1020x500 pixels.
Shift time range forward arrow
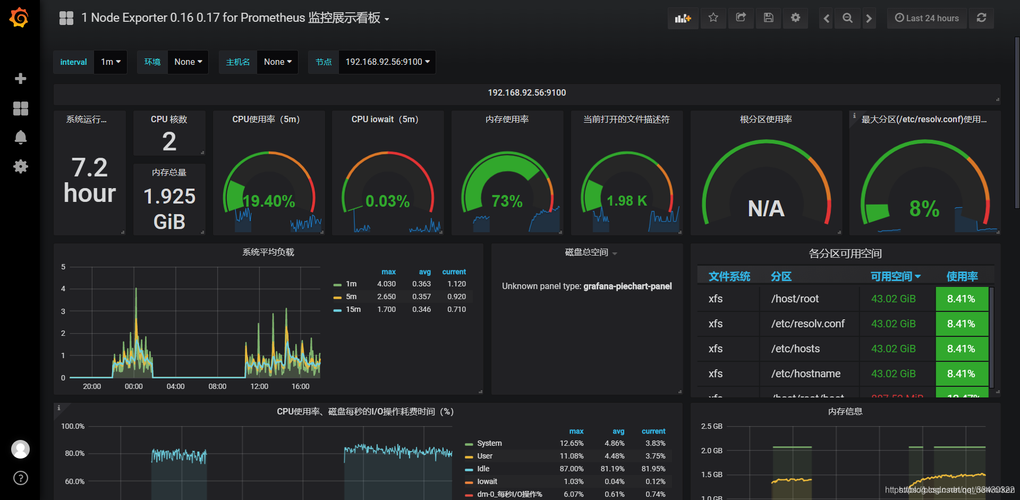click(x=869, y=18)
